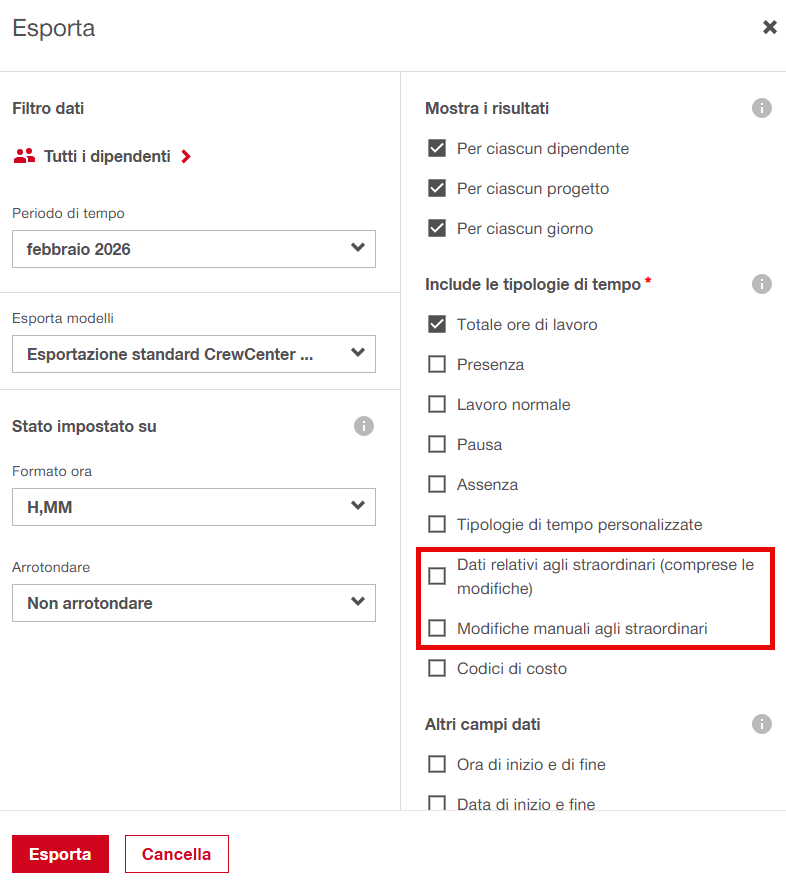Click info icon beside Include le tipologie di tempo
The image size is (786, 880).
pyautogui.click(x=762, y=284)
